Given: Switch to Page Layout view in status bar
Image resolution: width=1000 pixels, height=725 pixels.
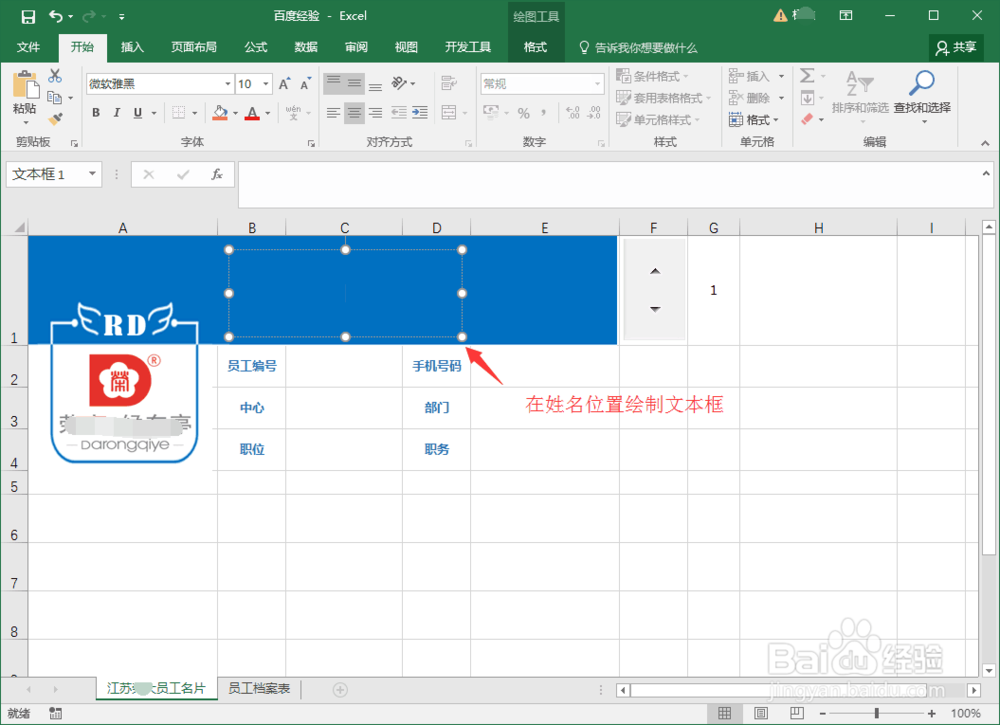Looking at the screenshot, I should tap(761, 713).
